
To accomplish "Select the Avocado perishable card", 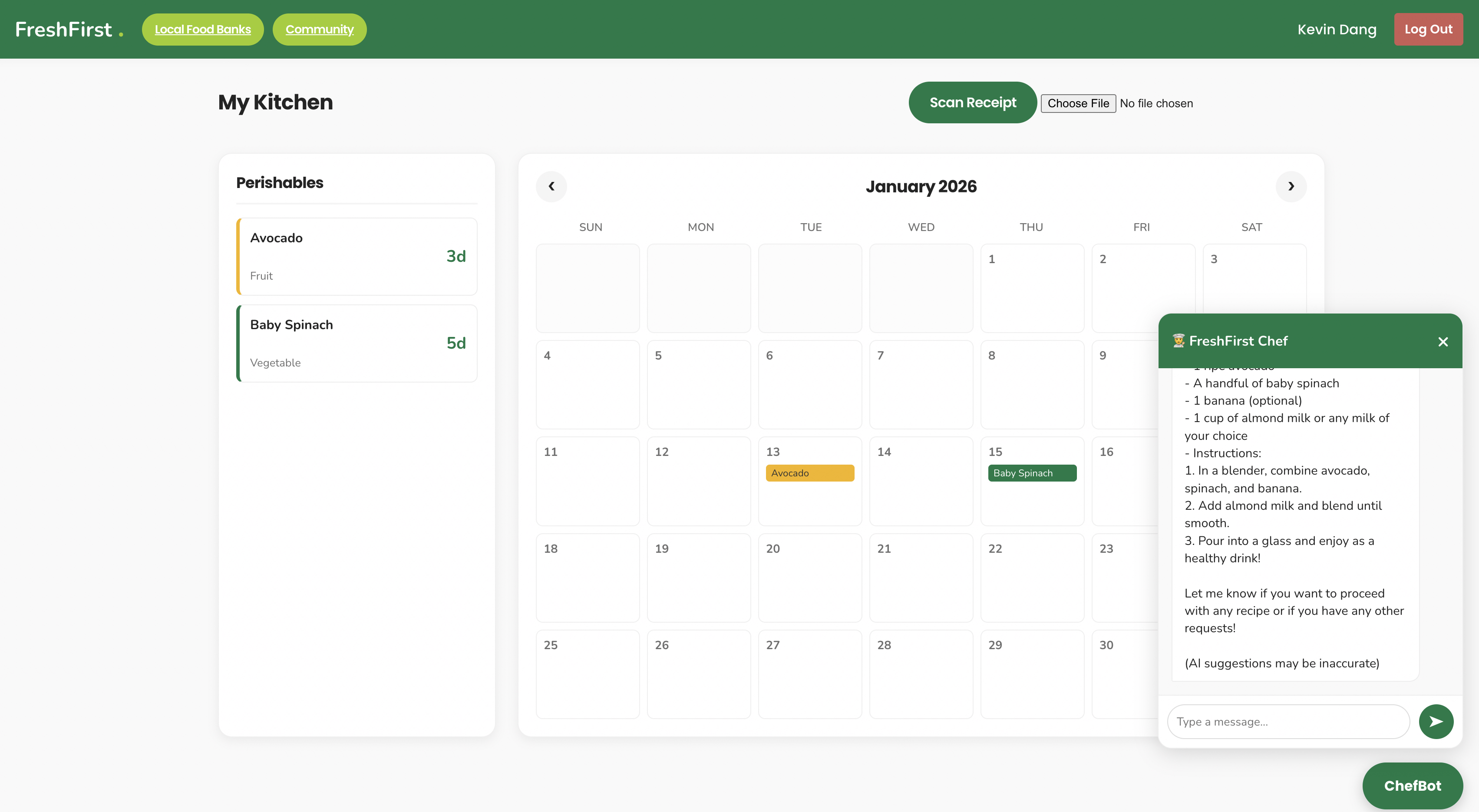I will pos(357,256).
